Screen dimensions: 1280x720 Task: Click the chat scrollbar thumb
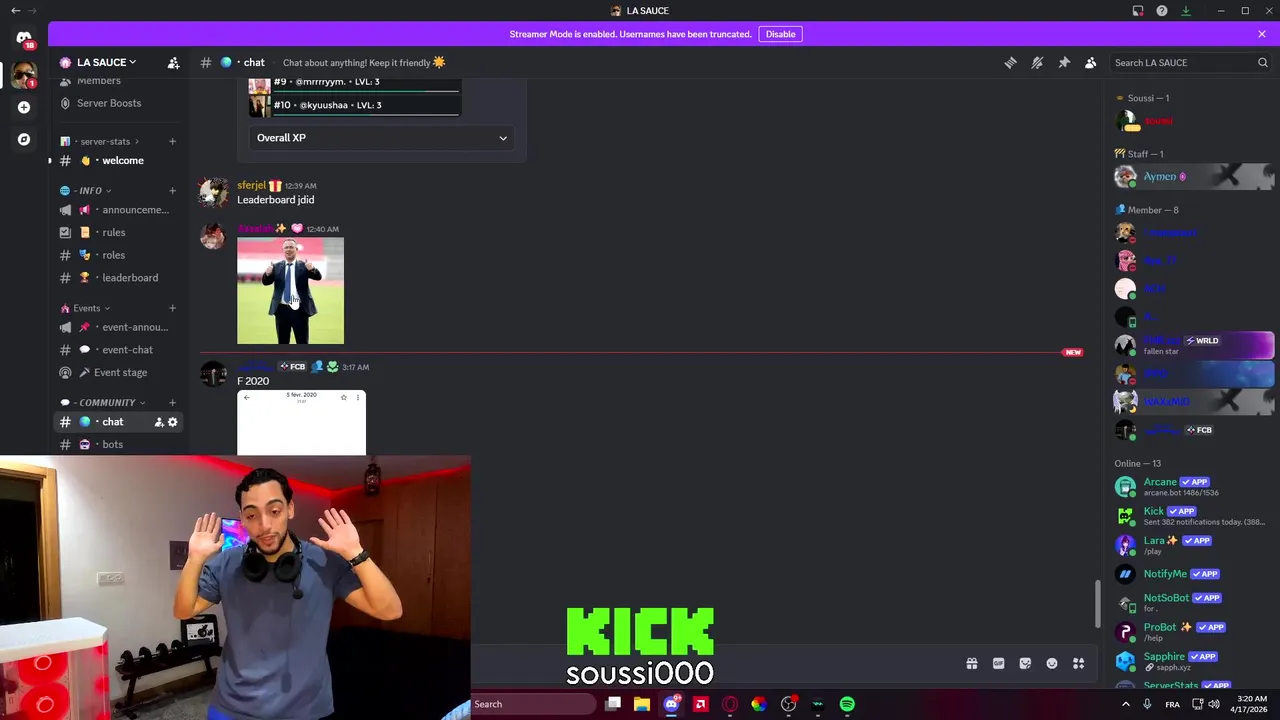tap(1097, 604)
